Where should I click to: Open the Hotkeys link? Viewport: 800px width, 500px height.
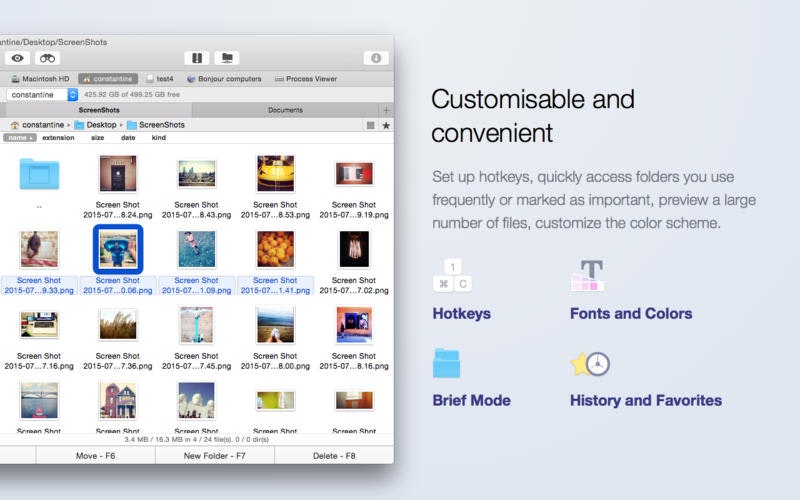(x=462, y=313)
